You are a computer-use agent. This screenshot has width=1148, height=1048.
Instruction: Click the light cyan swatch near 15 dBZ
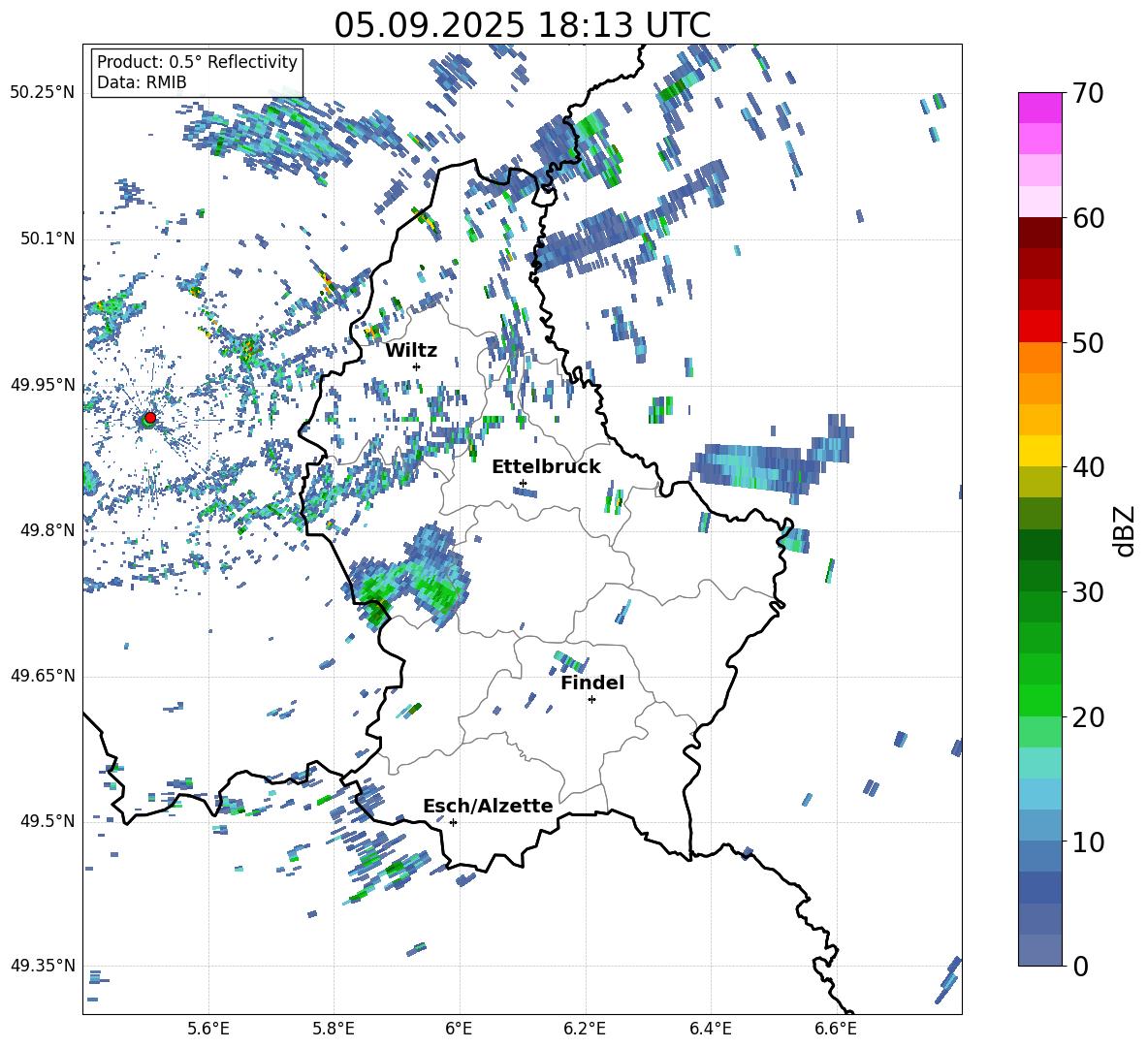1039,763
